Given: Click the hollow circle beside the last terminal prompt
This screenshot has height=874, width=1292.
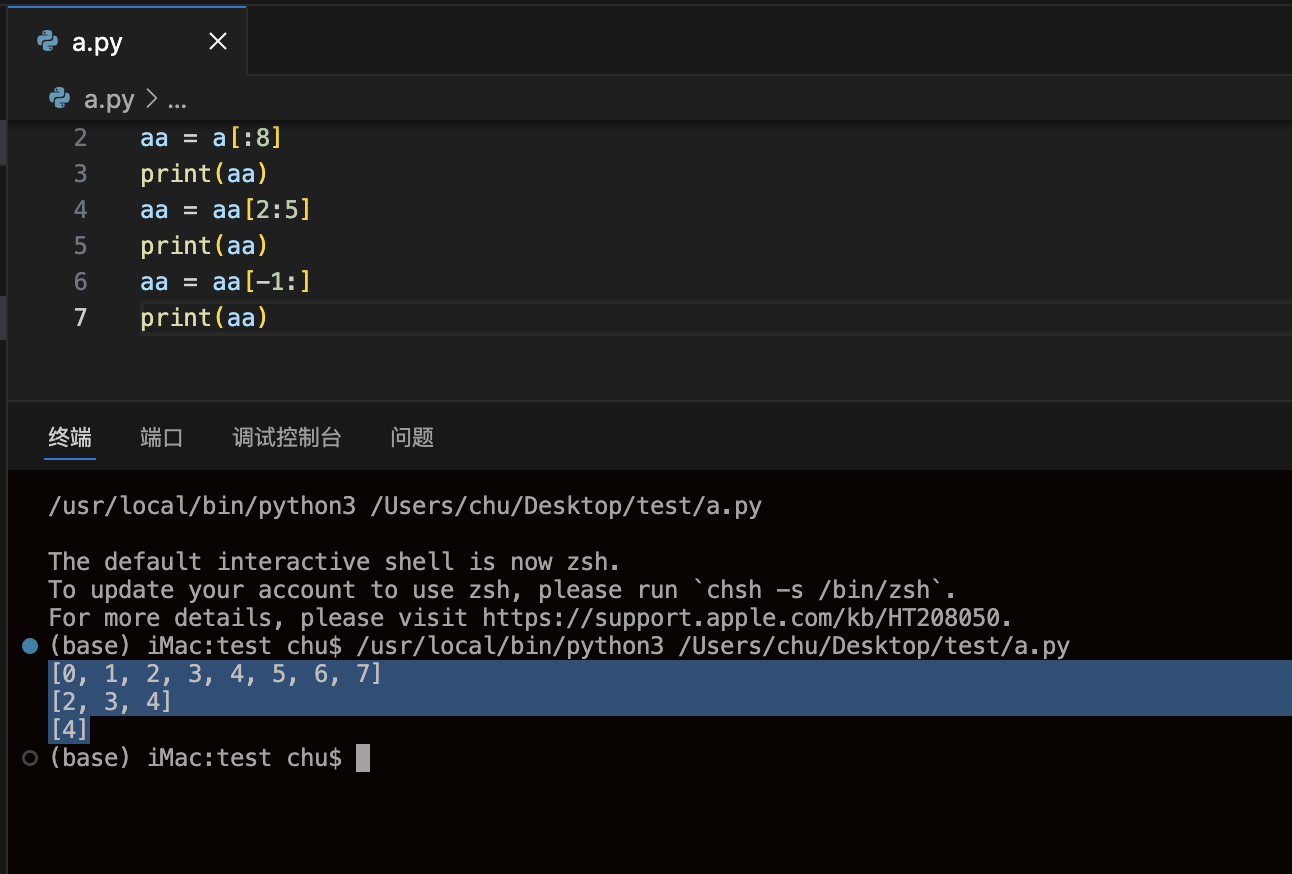Looking at the screenshot, I should [x=28, y=757].
